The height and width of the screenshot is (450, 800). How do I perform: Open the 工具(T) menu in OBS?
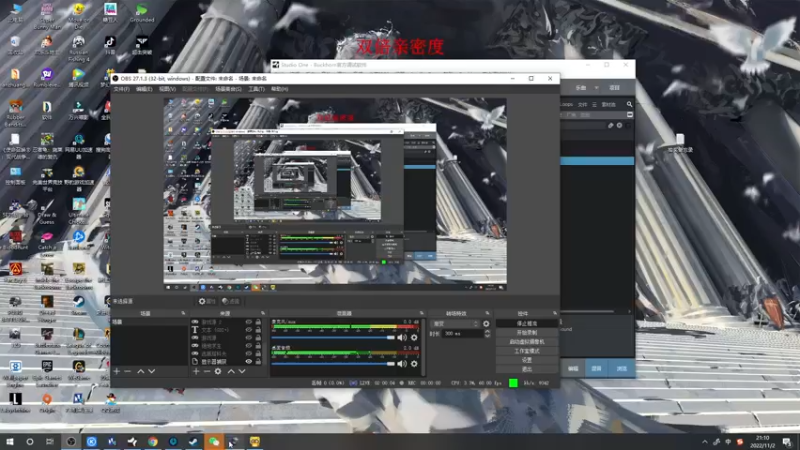pos(256,89)
